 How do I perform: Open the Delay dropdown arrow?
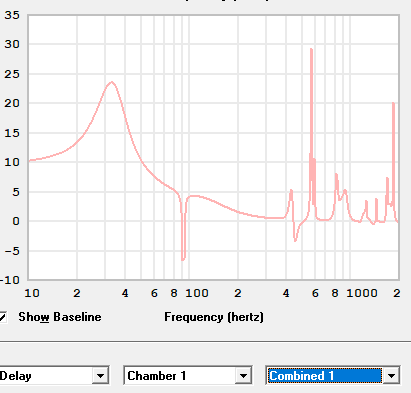point(100,376)
